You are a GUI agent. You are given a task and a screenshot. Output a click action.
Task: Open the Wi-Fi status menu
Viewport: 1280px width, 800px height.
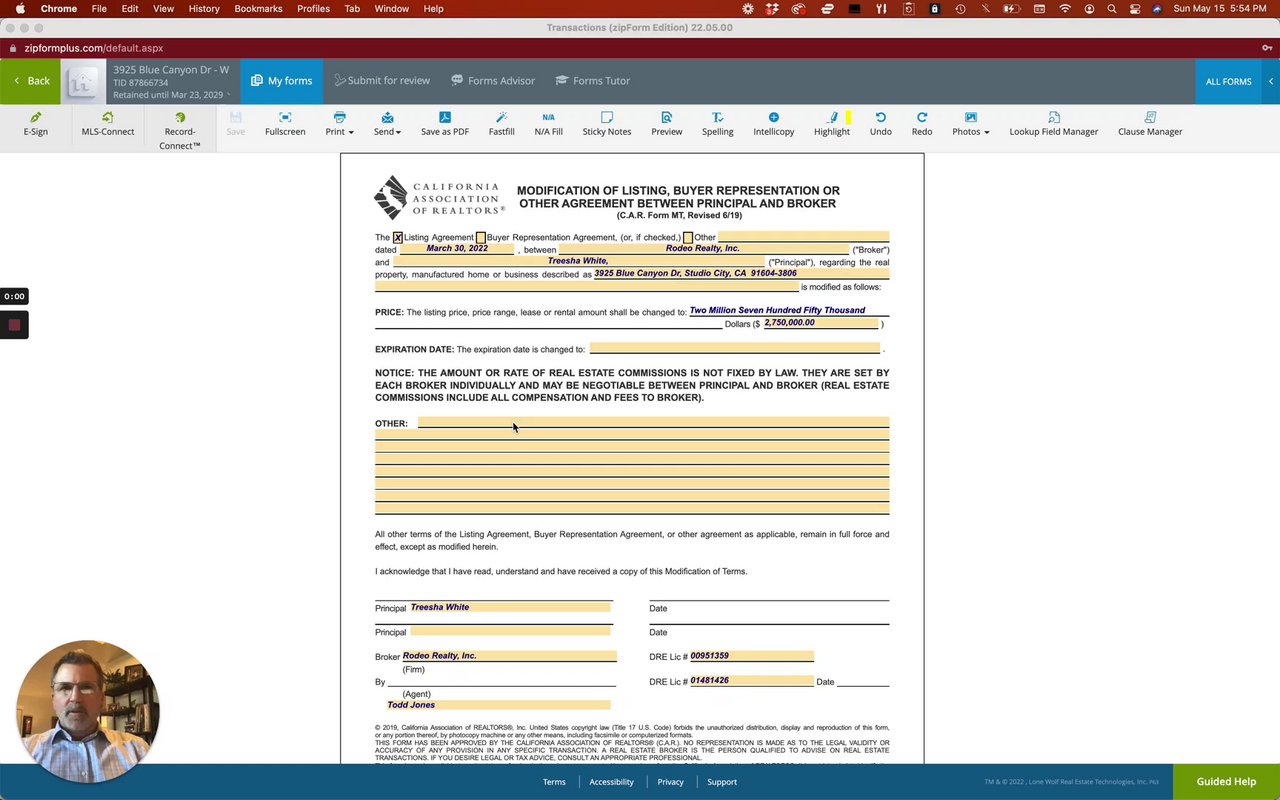click(x=1065, y=9)
